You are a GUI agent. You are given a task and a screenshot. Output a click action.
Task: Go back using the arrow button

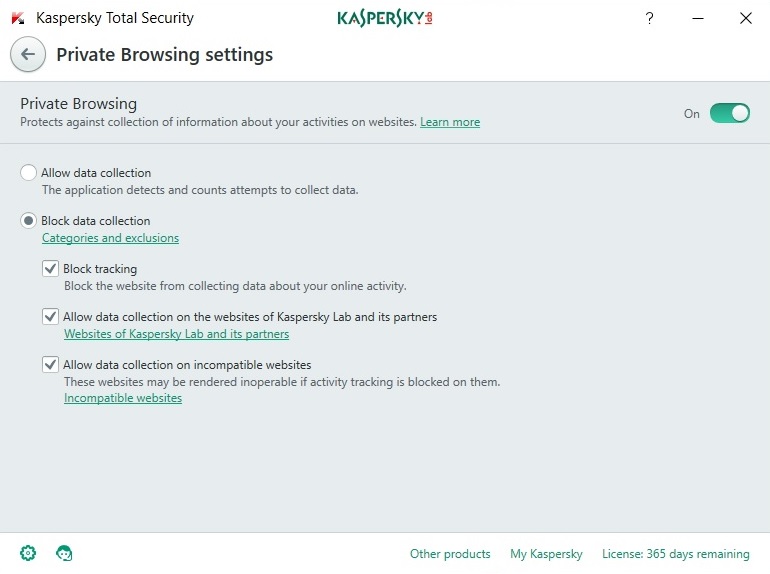[x=28, y=54]
